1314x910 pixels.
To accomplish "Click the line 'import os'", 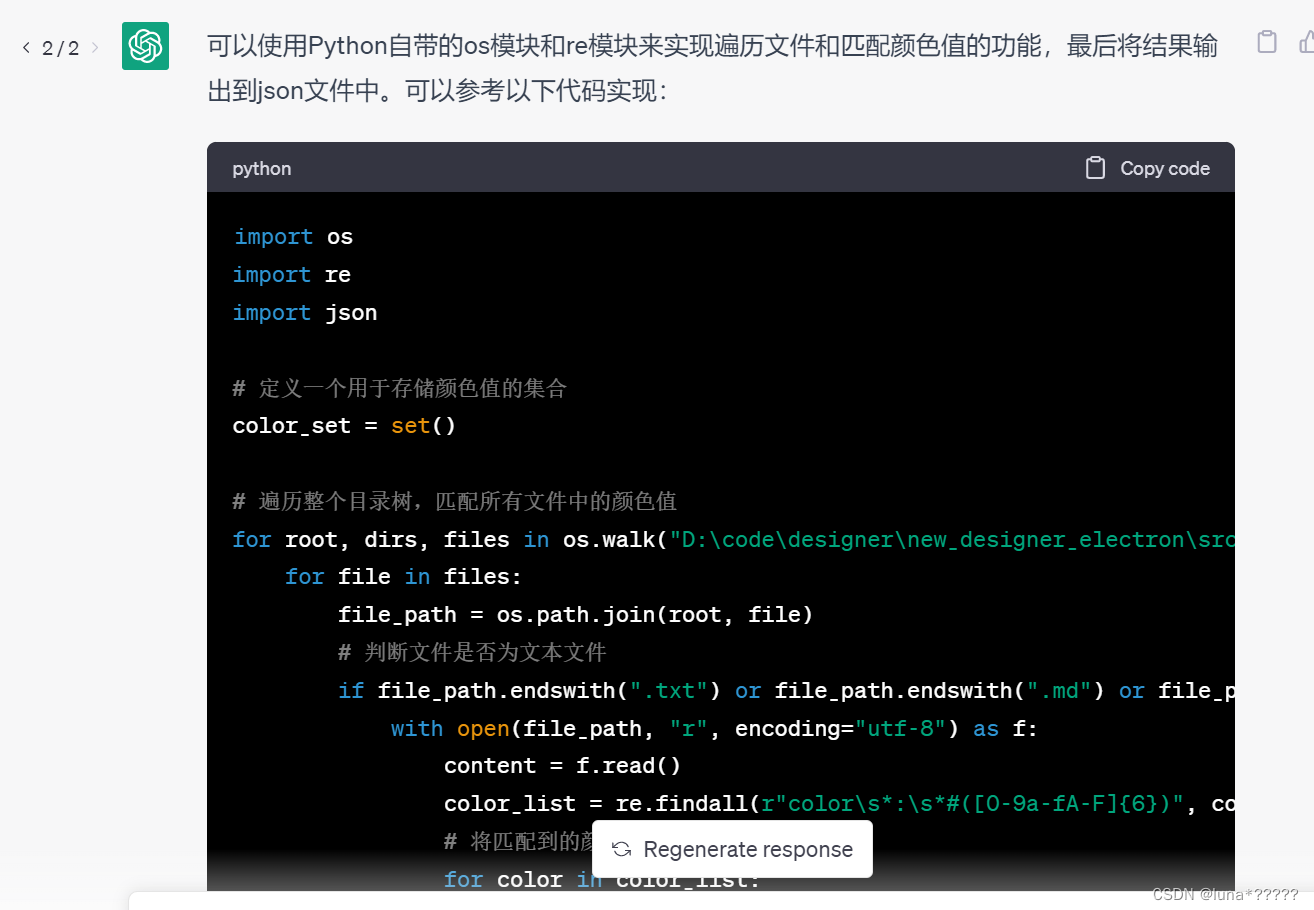I will point(293,237).
